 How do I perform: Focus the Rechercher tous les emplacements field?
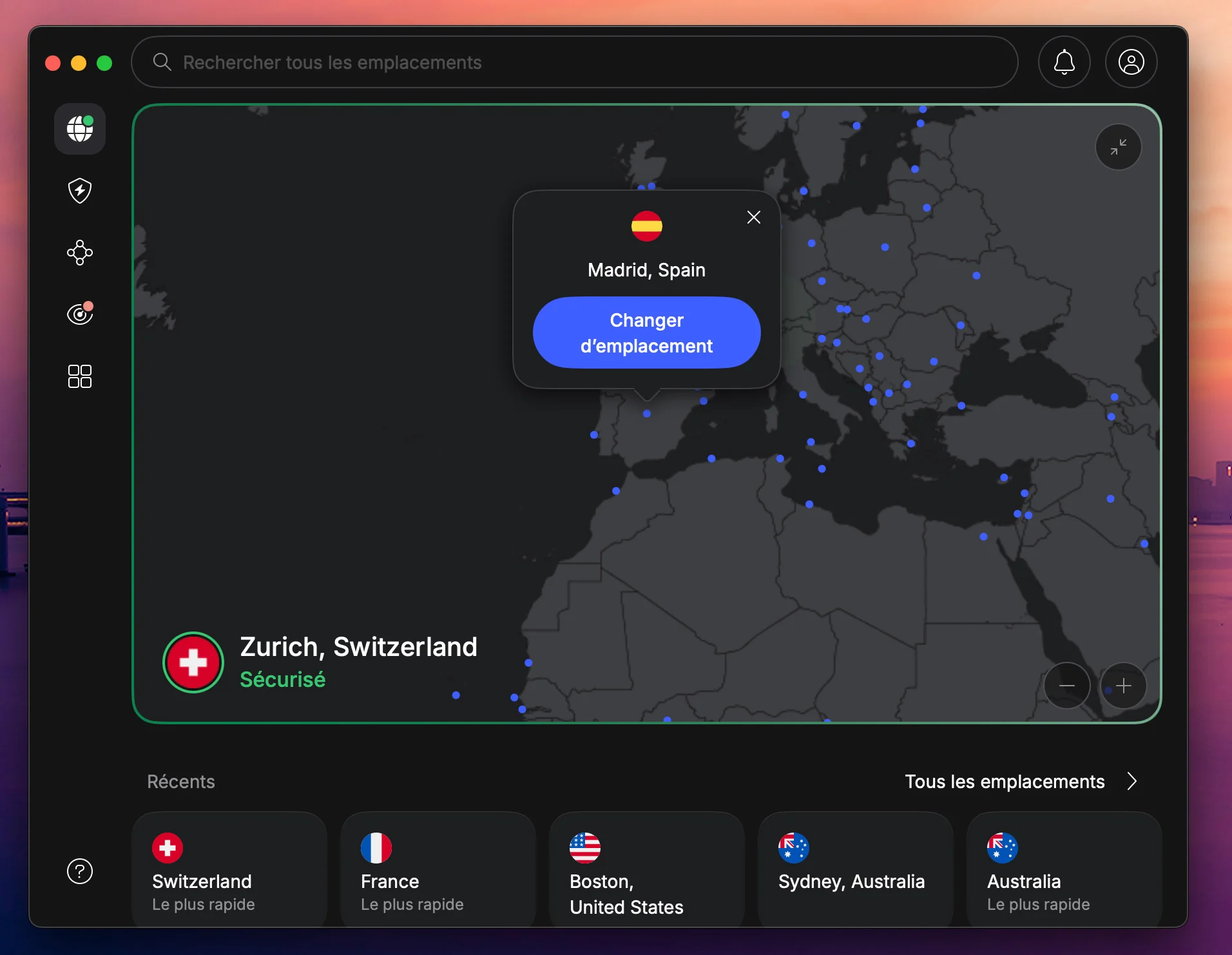coord(575,63)
